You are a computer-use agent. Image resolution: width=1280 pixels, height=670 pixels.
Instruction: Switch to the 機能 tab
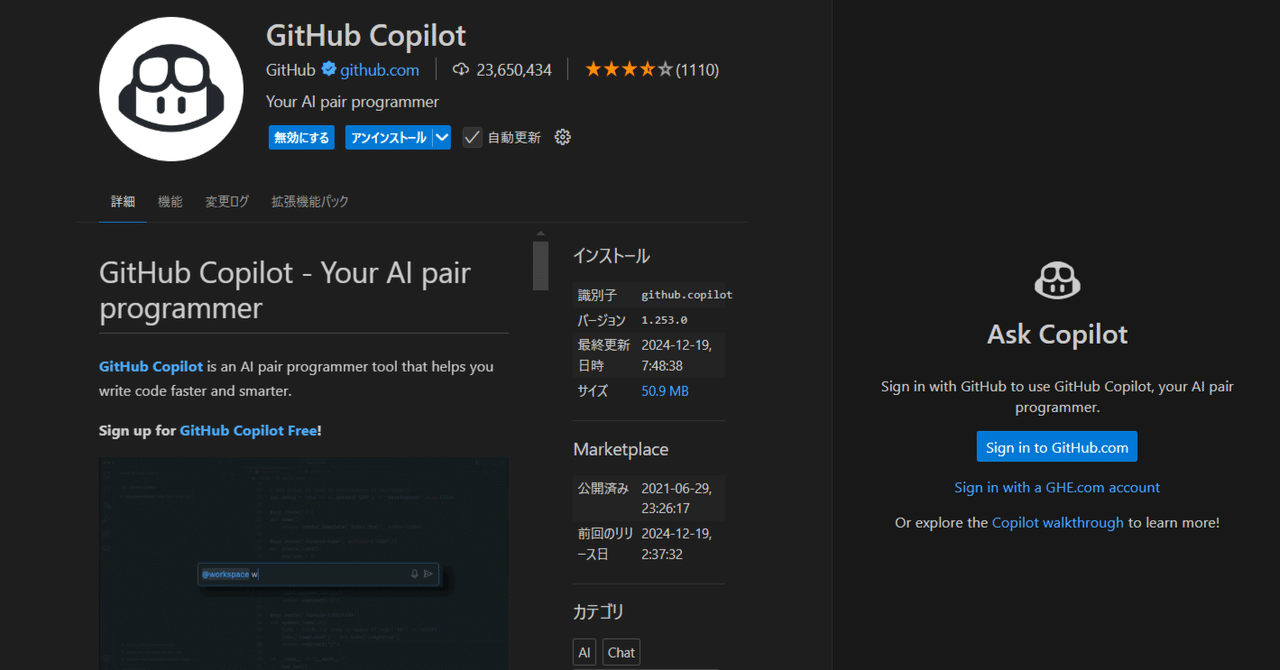(170, 201)
